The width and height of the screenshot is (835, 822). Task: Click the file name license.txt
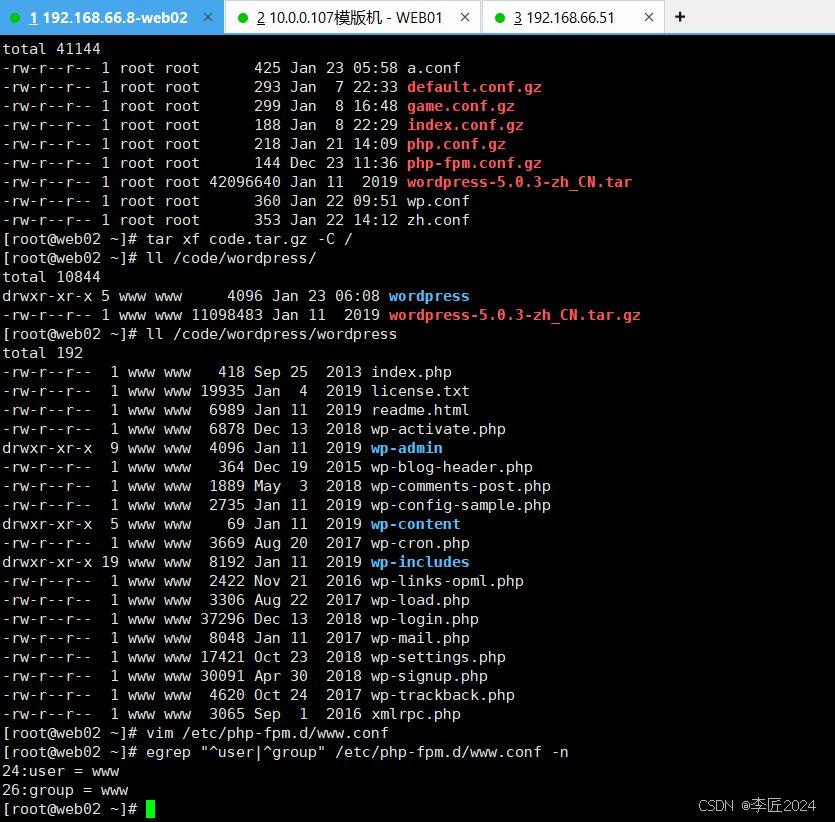click(420, 391)
